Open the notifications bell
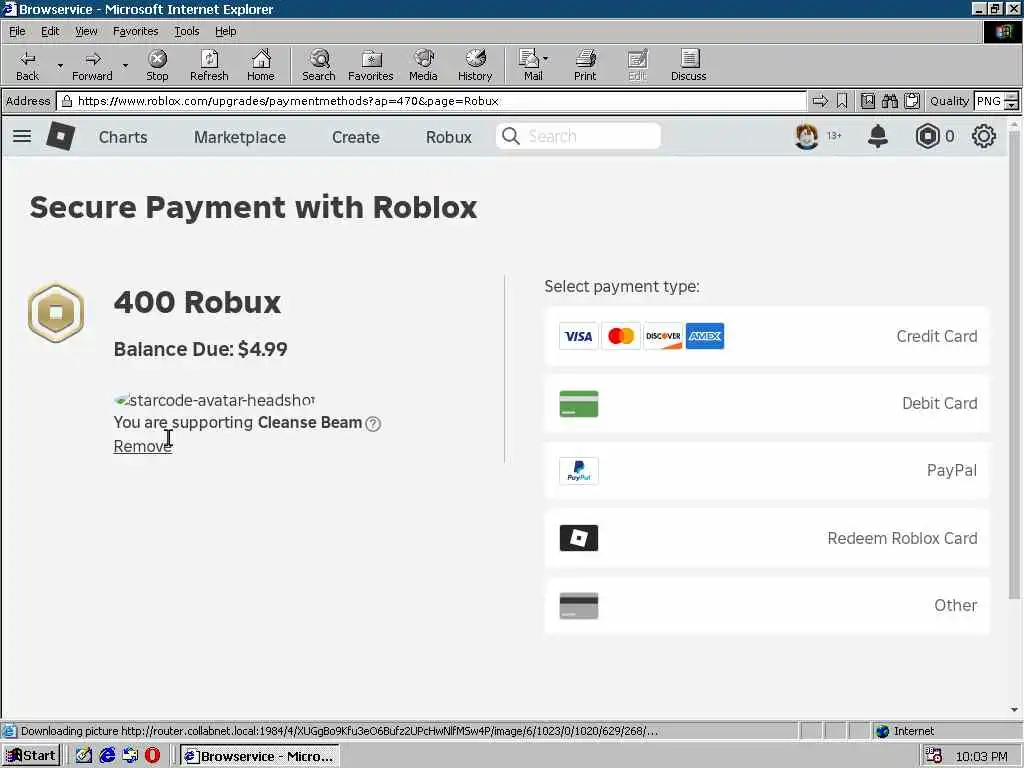This screenshot has width=1024, height=768. click(x=878, y=136)
